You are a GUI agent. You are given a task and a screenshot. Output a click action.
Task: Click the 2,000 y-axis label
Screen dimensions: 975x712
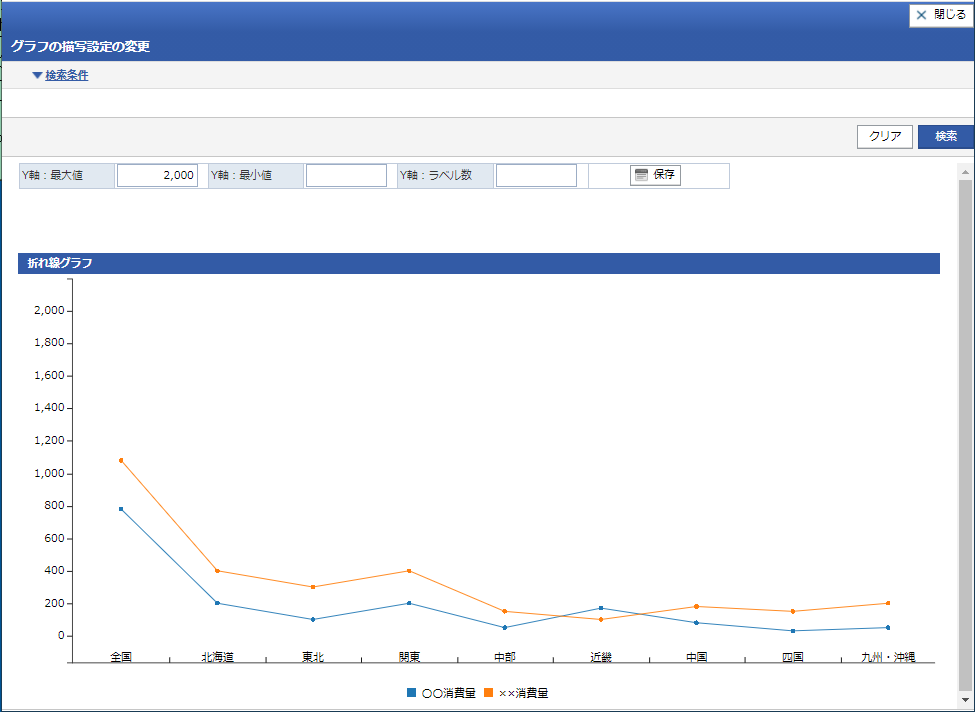[x=49, y=310]
